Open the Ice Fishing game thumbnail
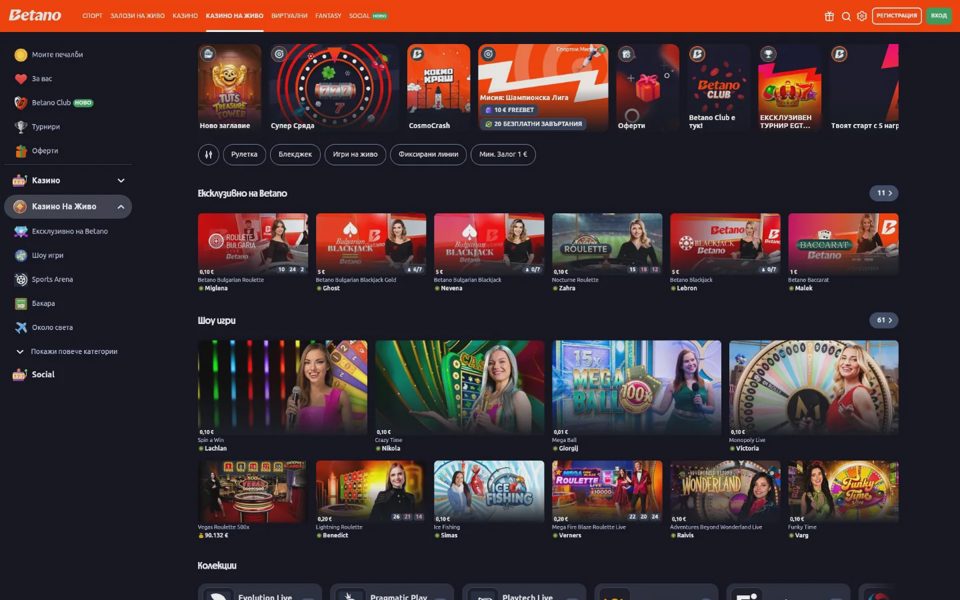960x600 pixels. click(489, 491)
